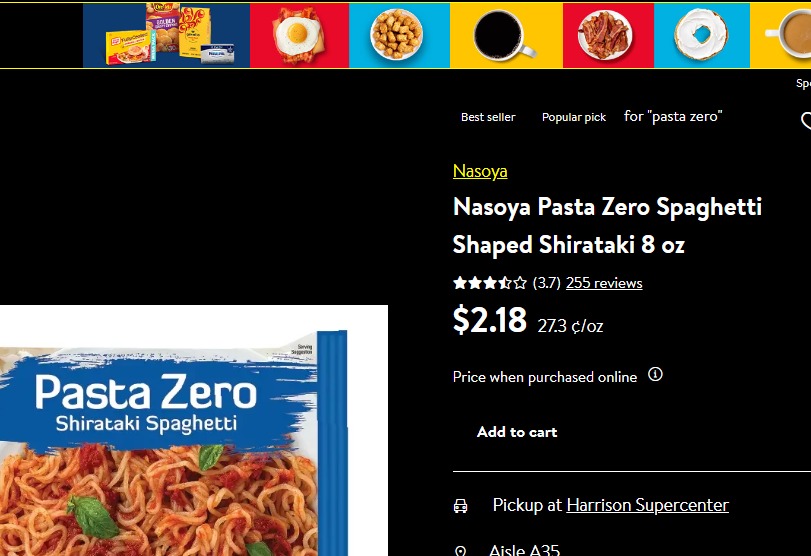Click the tater tots bowl image

[x=399, y=35]
